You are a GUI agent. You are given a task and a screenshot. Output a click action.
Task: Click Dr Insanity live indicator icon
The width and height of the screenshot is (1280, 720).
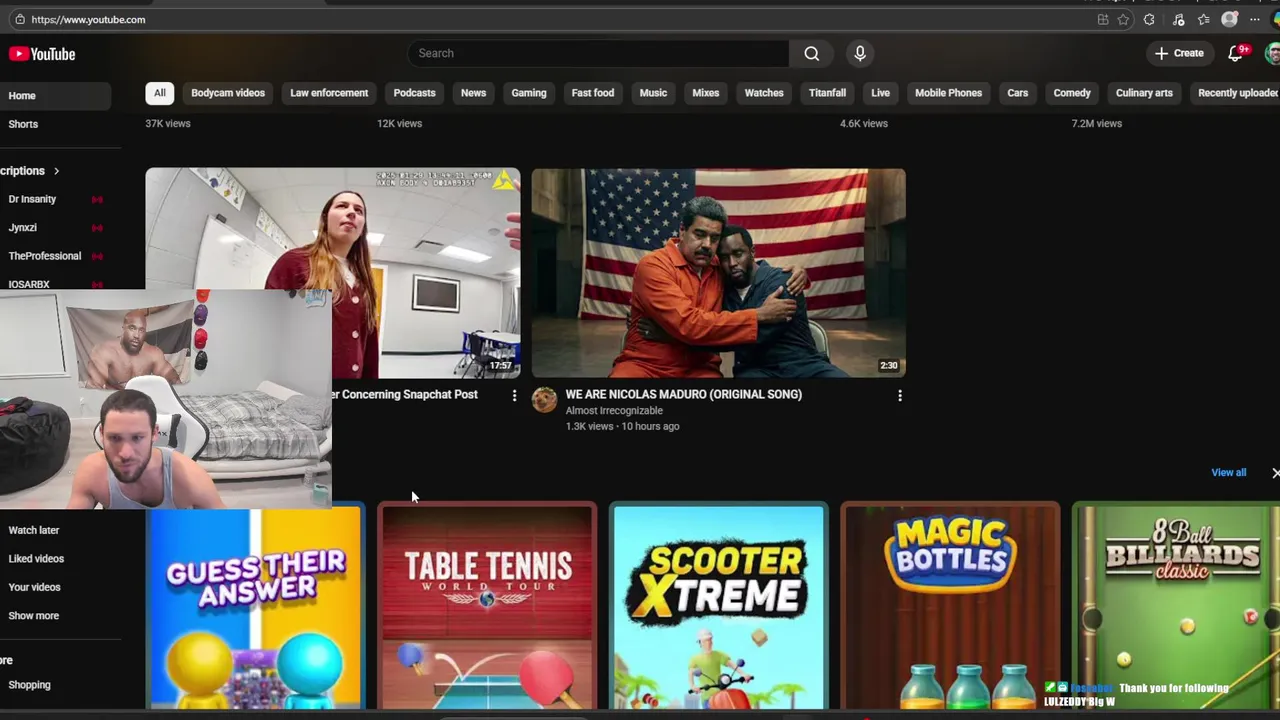tap(97, 199)
